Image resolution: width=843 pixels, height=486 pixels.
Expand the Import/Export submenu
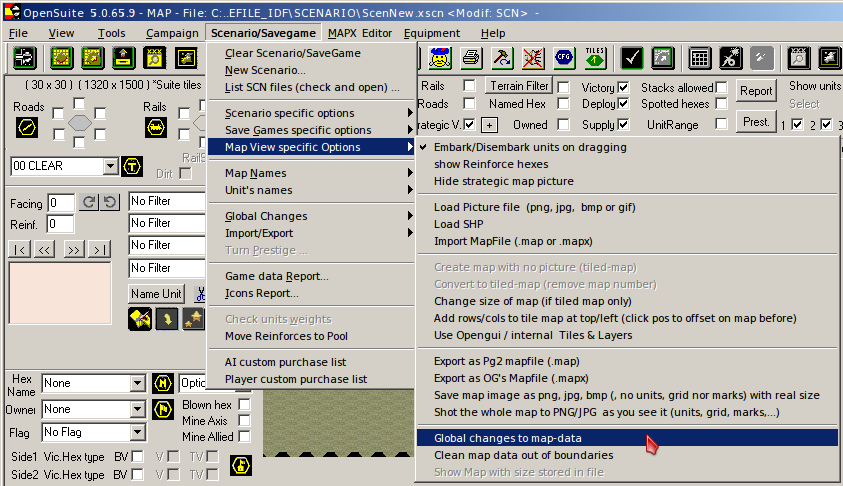pos(311,233)
